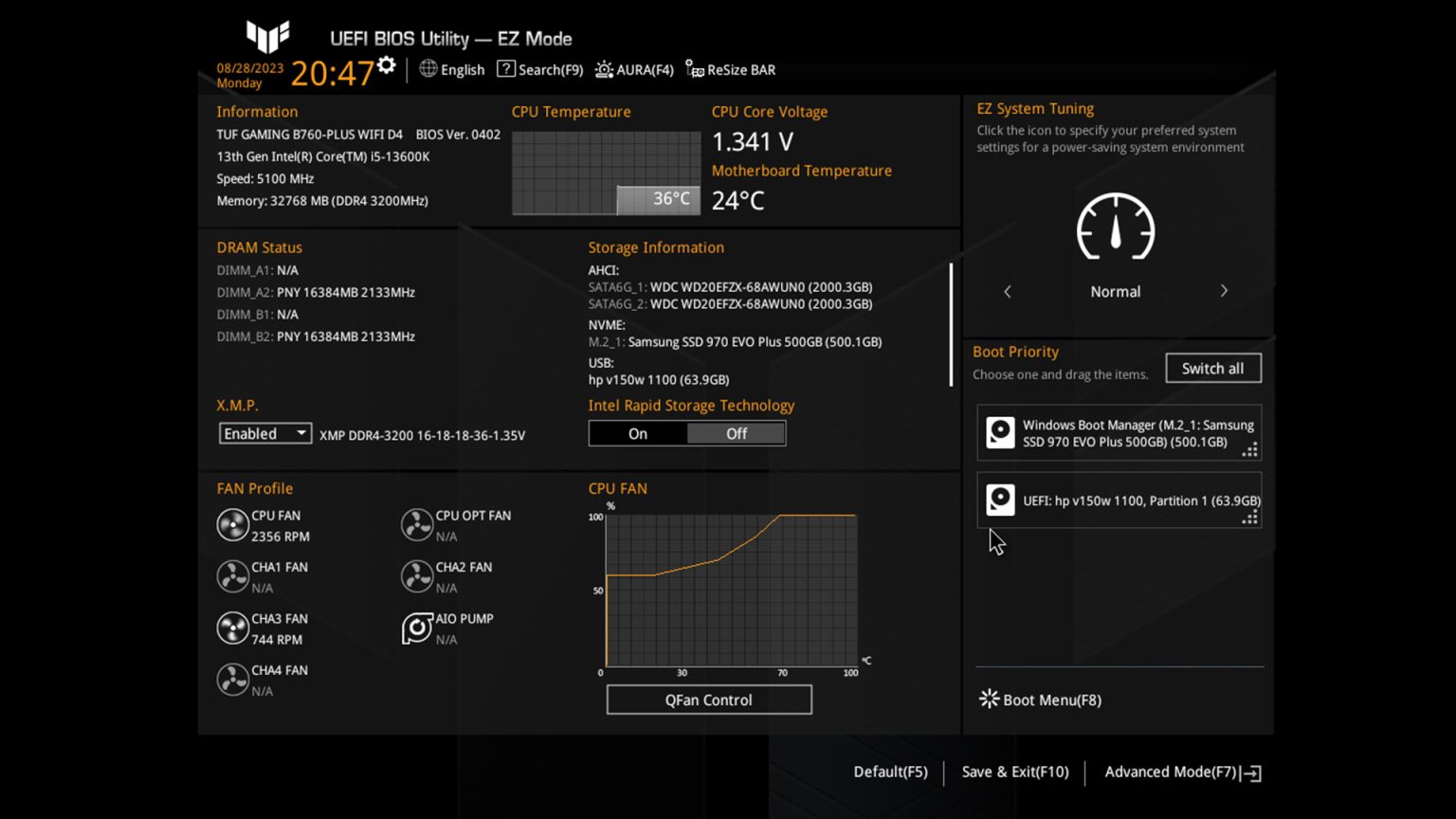1456x819 pixels.
Task: Click the CPU FAN curve graph
Action: click(x=731, y=591)
